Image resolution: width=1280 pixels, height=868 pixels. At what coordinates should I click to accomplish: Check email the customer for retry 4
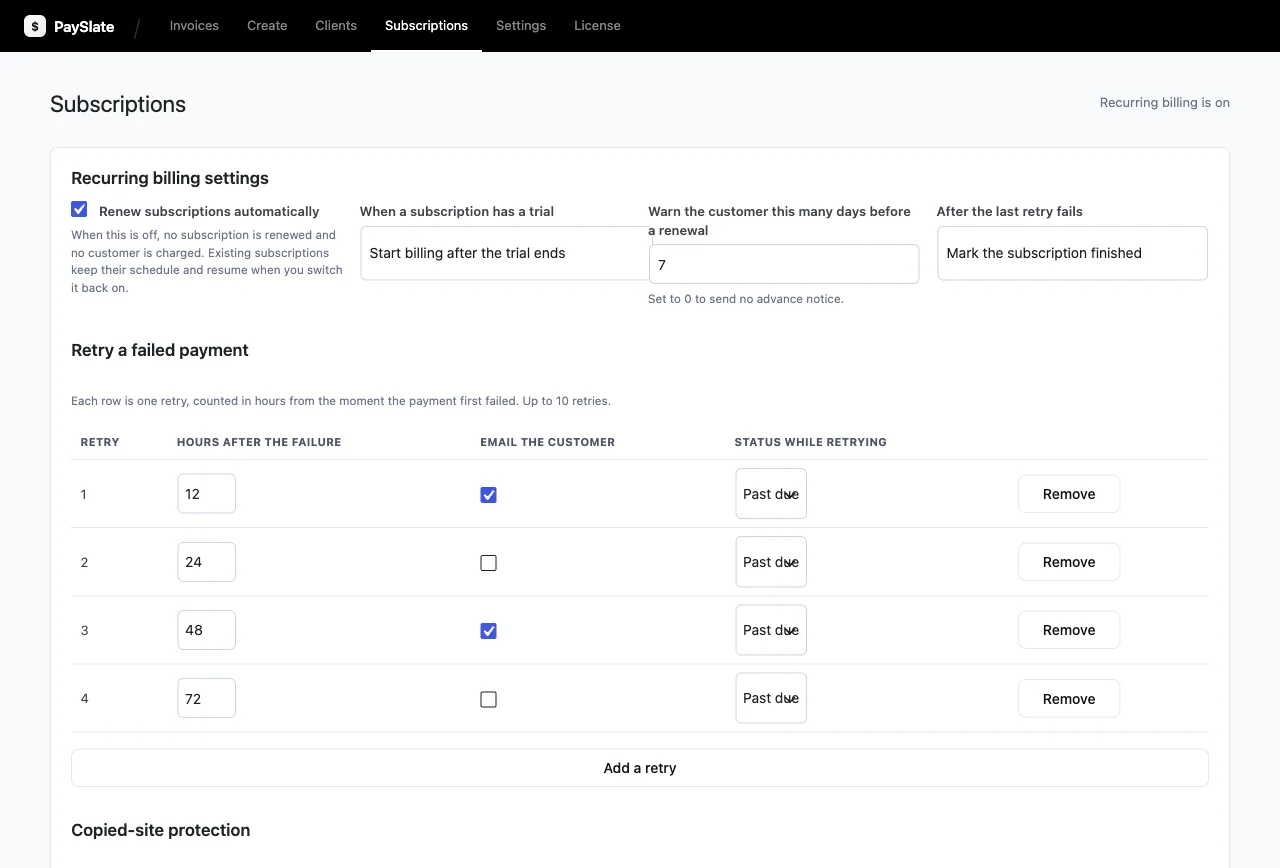tap(488, 699)
